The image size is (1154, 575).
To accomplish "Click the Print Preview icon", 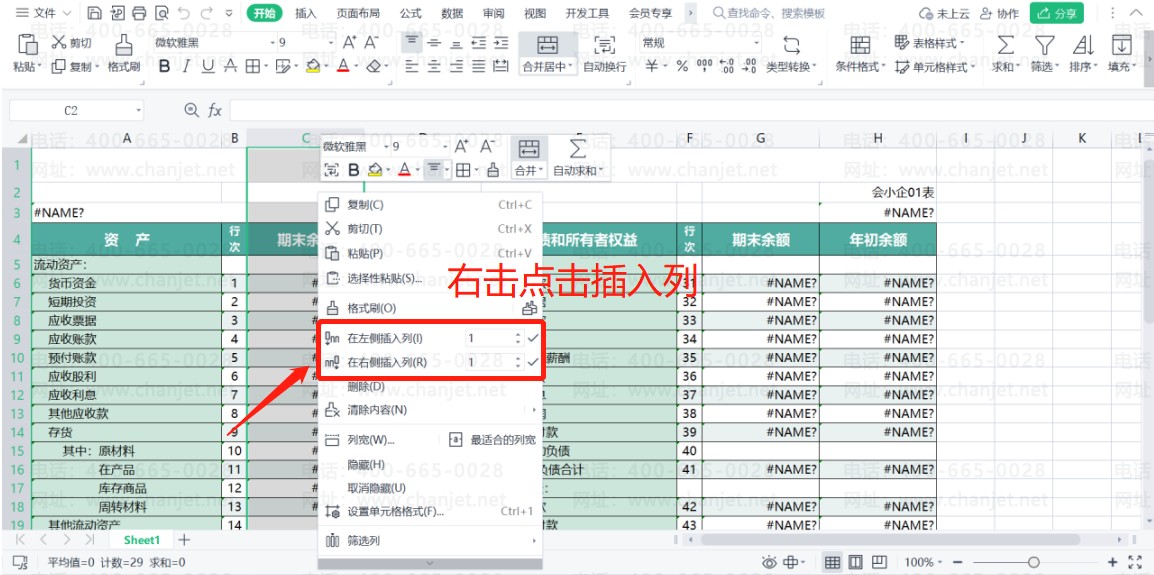I will click(x=161, y=13).
